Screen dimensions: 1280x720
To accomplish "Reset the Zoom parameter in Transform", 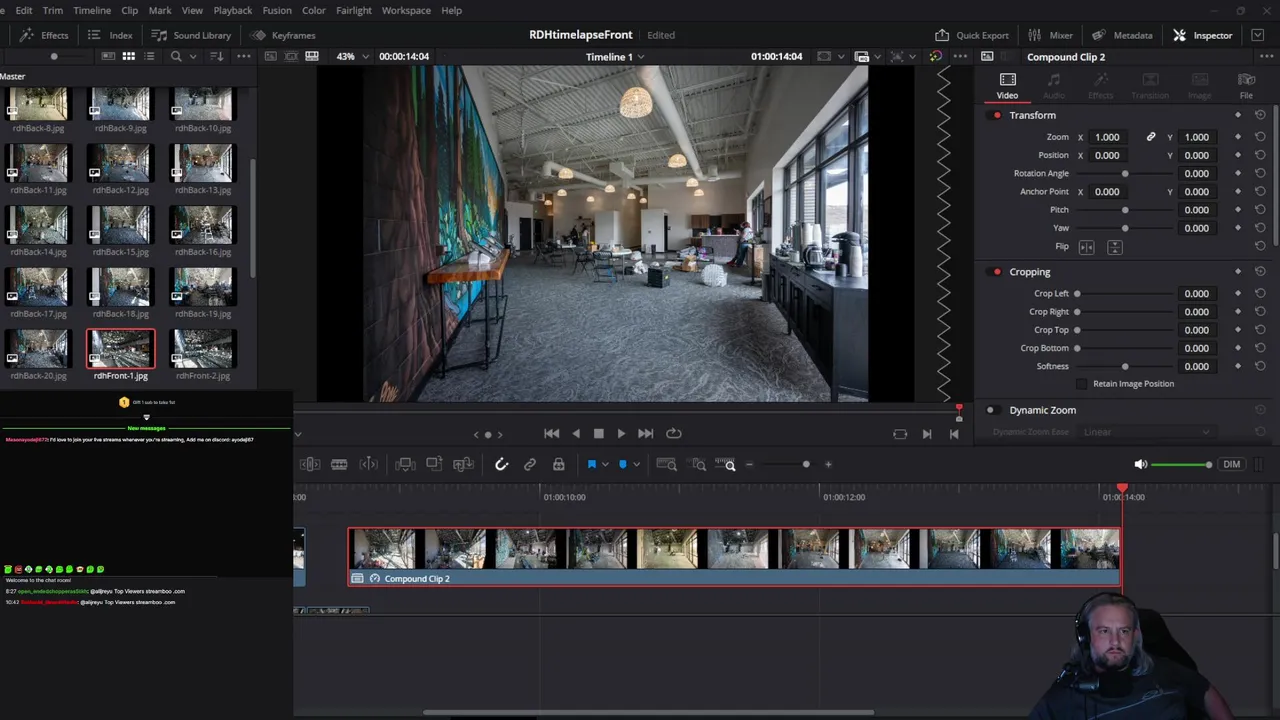I will 1260,137.
